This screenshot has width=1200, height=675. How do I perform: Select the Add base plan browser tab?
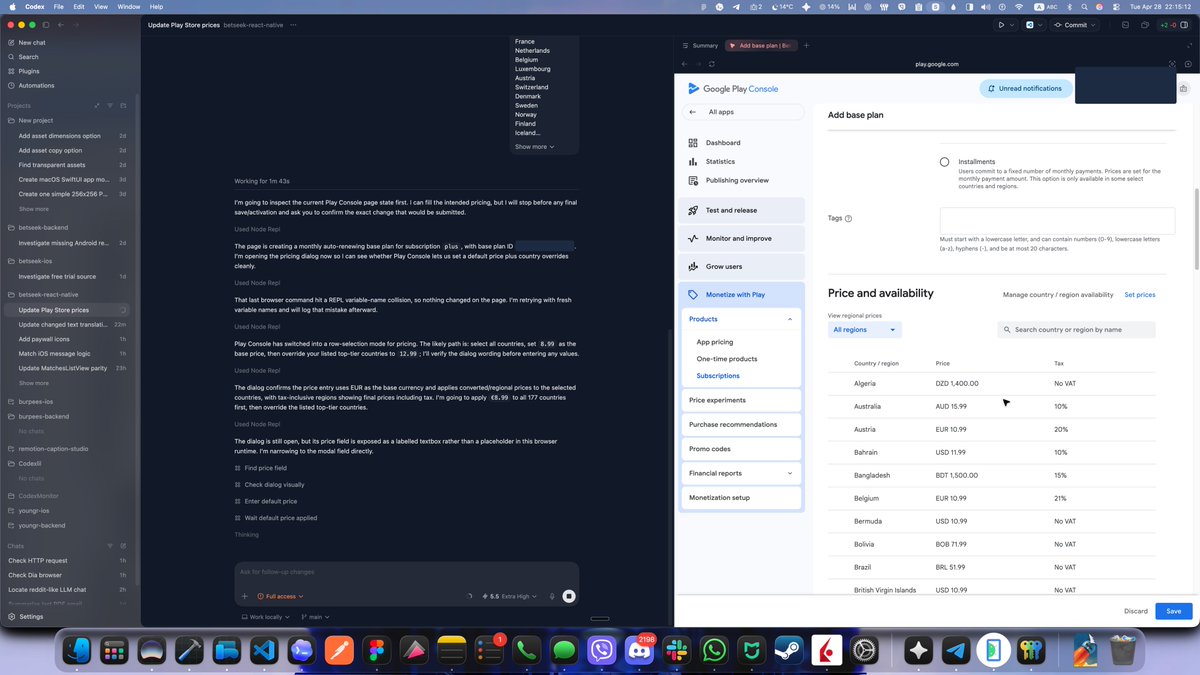coord(759,45)
